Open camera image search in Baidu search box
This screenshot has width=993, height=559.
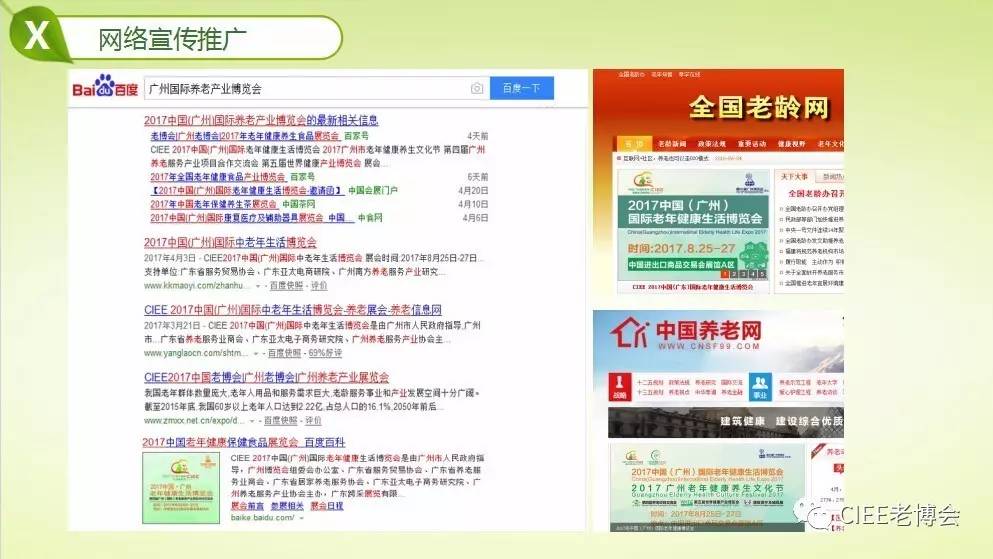coord(476,89)
